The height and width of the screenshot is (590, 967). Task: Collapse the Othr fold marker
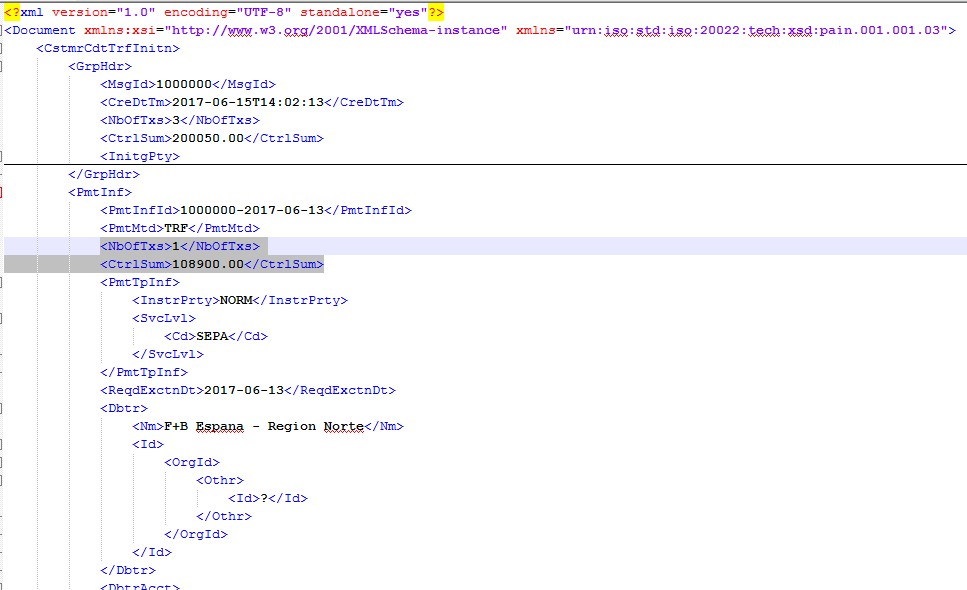point(2,480)
